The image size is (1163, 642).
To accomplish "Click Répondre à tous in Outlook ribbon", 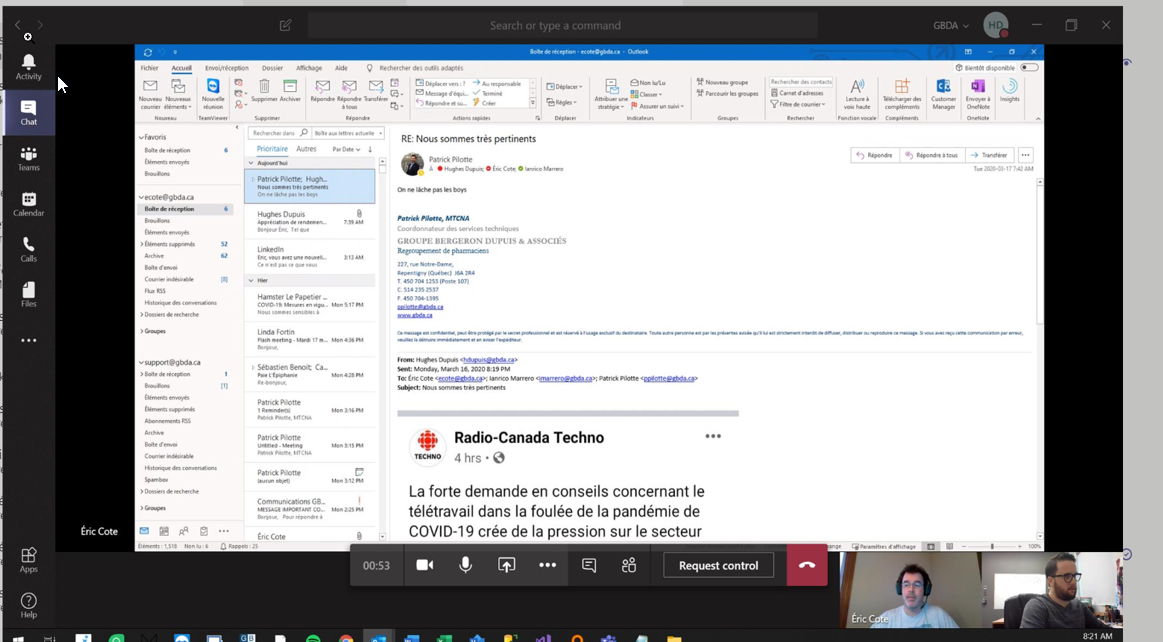I will (349, 95).
